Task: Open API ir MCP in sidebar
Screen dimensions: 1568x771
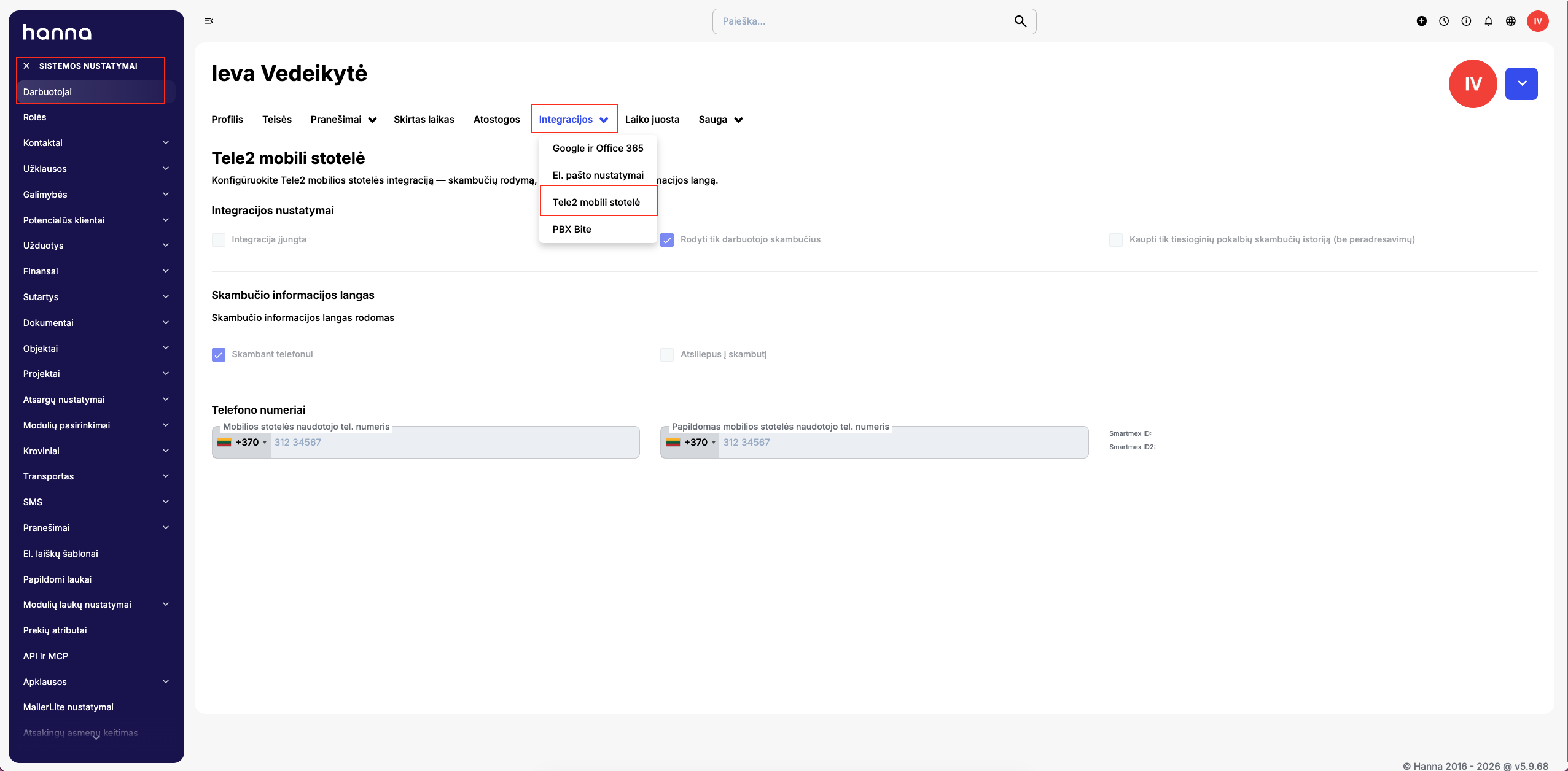Action: [96, 656]
